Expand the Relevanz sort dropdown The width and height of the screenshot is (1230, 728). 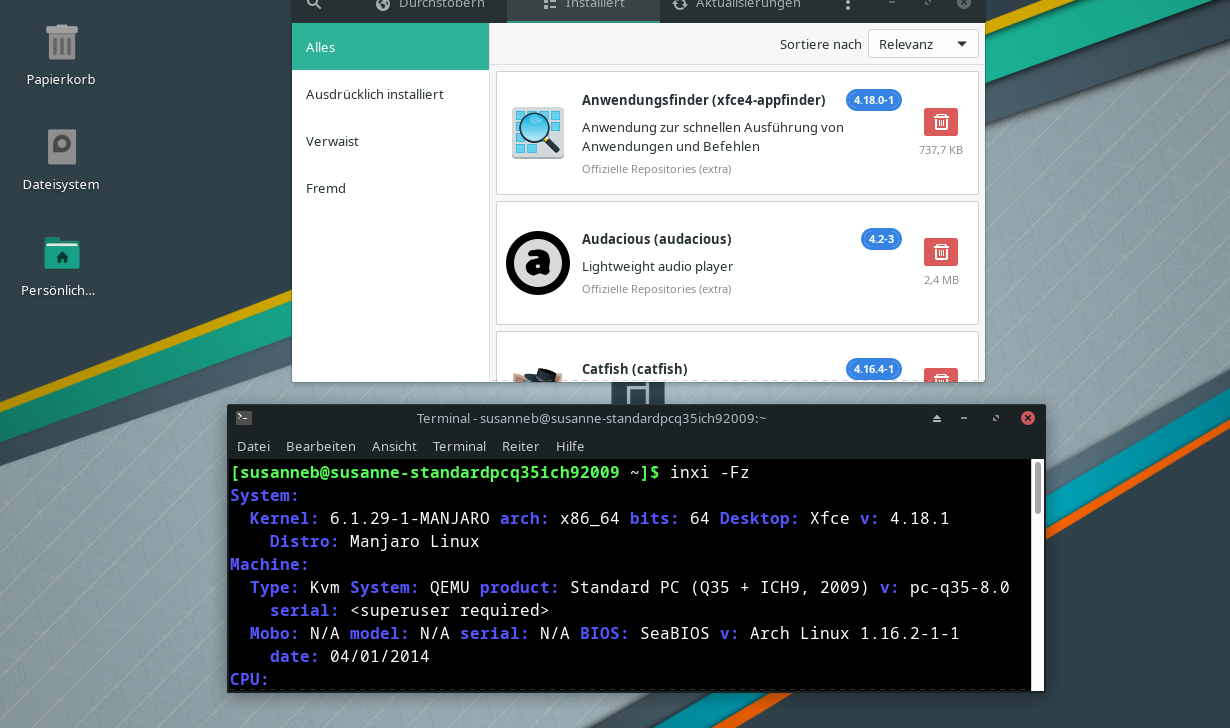[922, 44]
